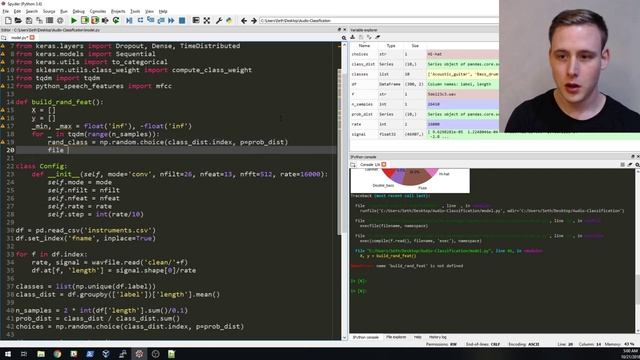
Task: Switch to the Help bottom tab
Action: tap(418, 337)
